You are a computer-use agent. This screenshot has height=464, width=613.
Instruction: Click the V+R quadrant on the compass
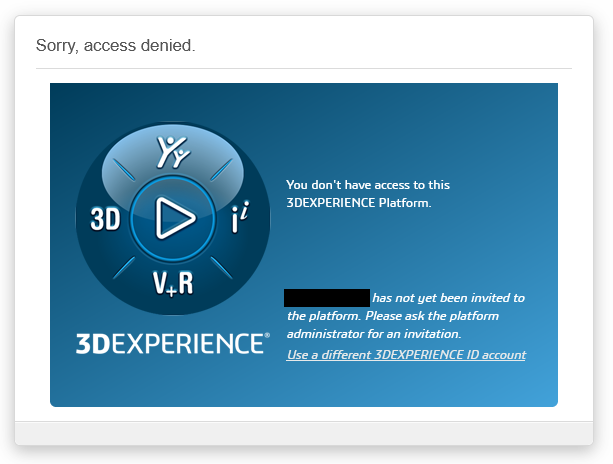click(173, 283)
